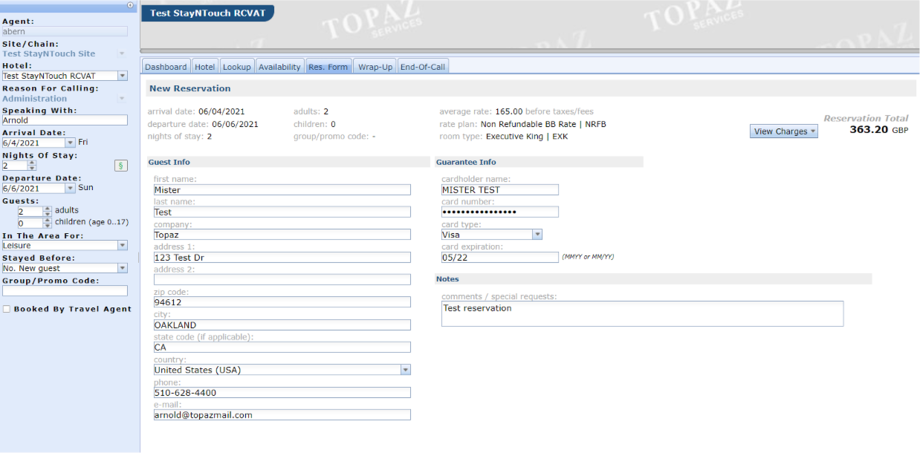Click the comments / special requests box
Image resolution: width=920 pixels, height=453 pixels.
642,314
